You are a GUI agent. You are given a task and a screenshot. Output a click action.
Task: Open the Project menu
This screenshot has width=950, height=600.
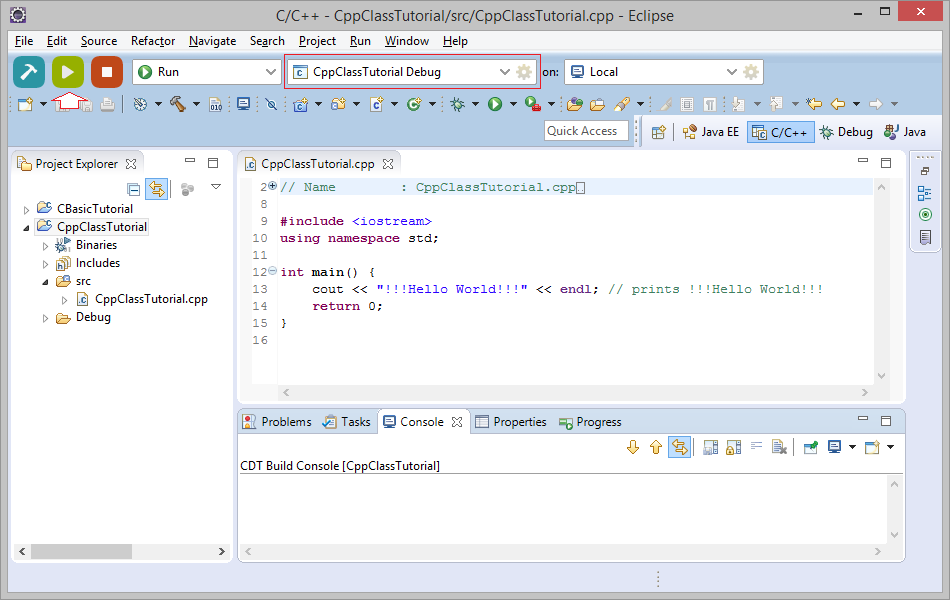(x=317, y=41)
